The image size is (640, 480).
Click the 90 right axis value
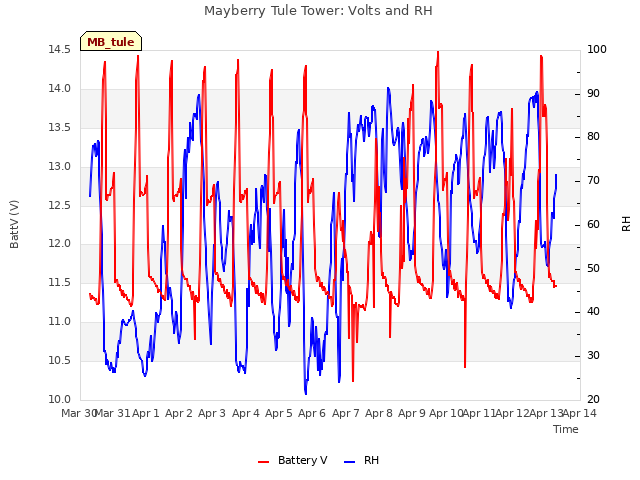593,94
